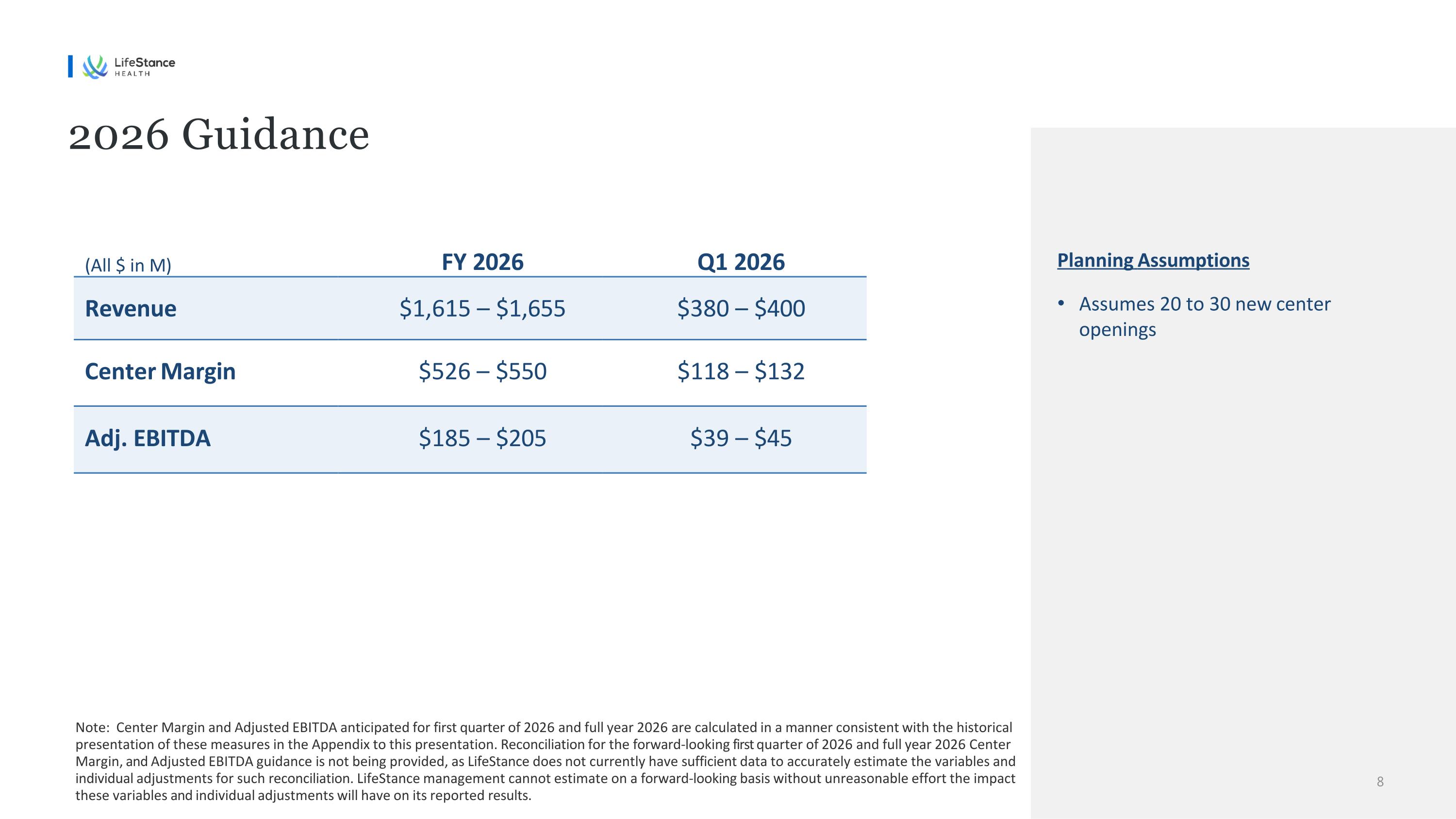Click the Q1 2026 revenue value $380 – $400
The width and height of the screenshot is (1456, 819).
pyautogui.click(x=741, y=309)
